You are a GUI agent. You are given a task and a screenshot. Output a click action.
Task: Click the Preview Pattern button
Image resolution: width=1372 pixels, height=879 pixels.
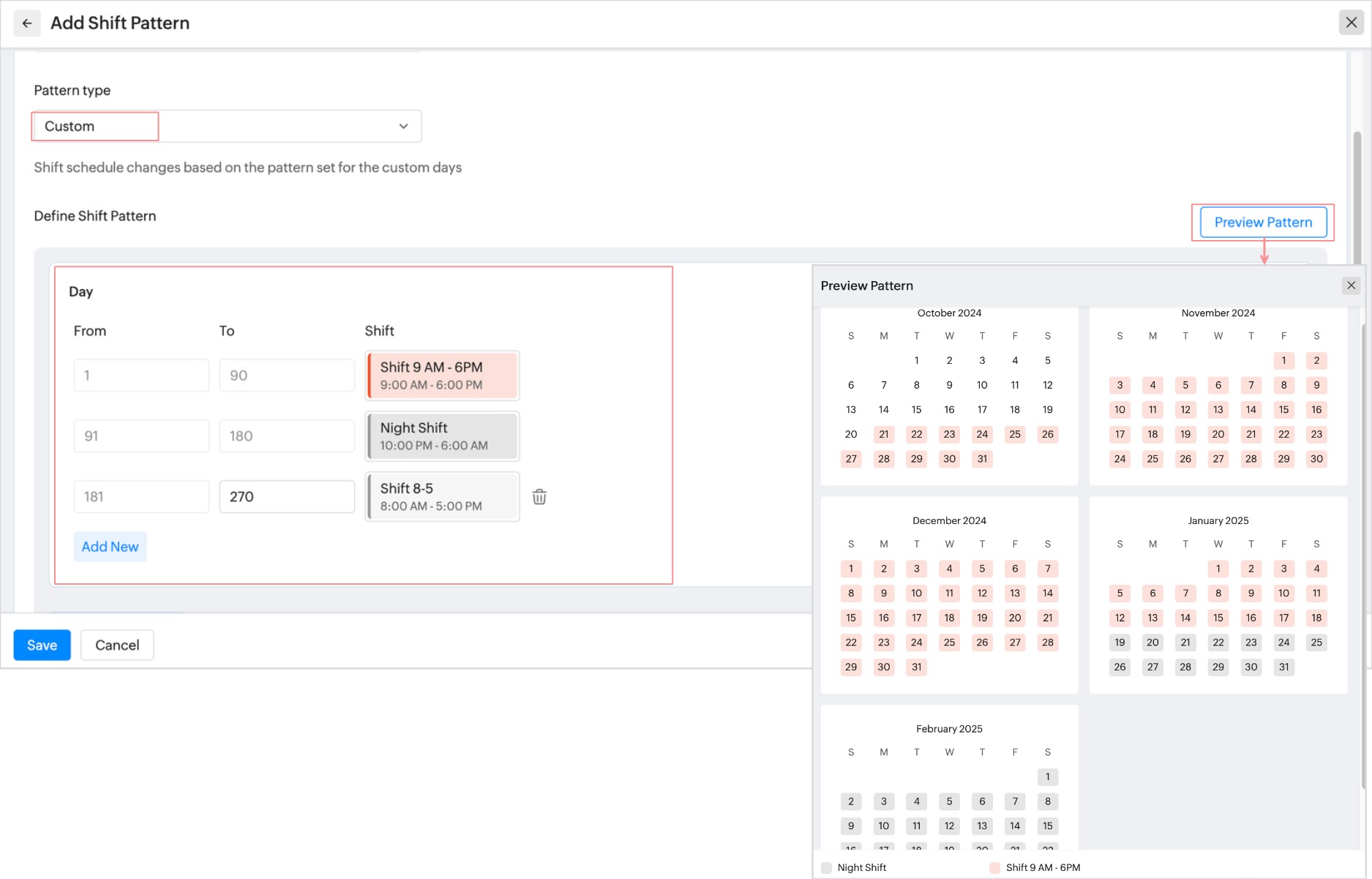pos(1263,222)
